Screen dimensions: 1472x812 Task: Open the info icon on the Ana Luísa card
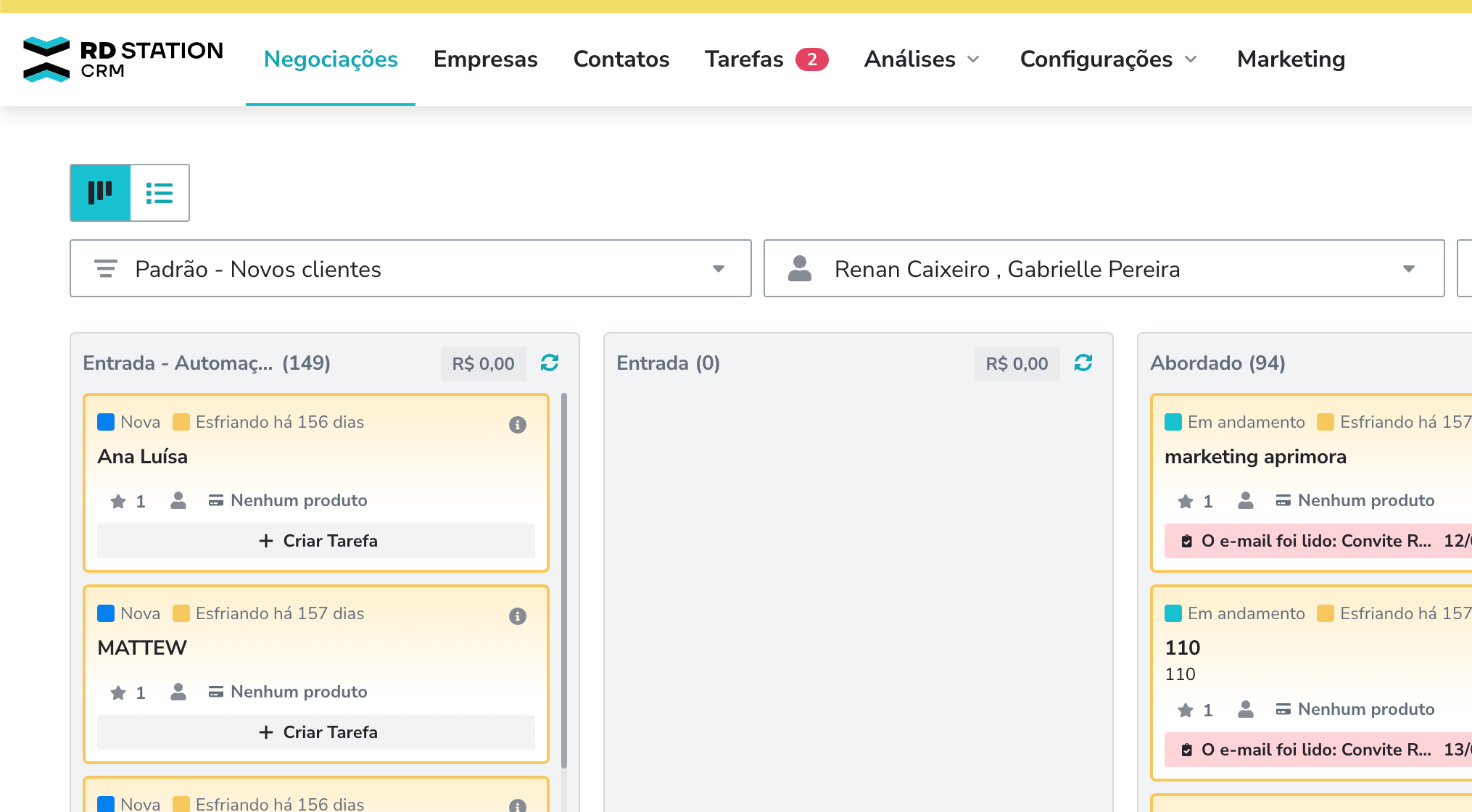click(x=517, y=425)
